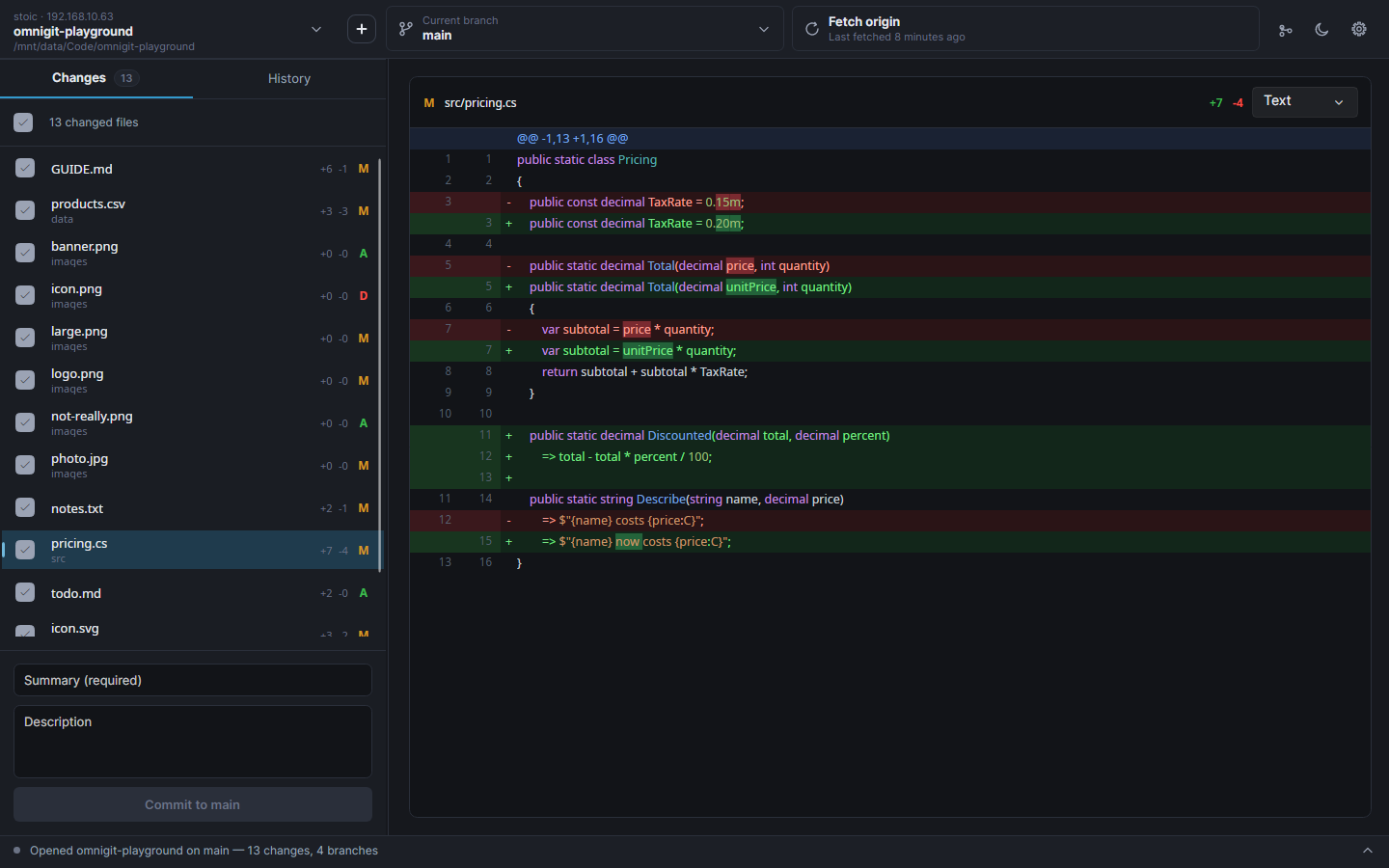The width and height of the screenshot is (1389, 868).
Task: Click the Commit to main button
Action: (x=193, y=804)
